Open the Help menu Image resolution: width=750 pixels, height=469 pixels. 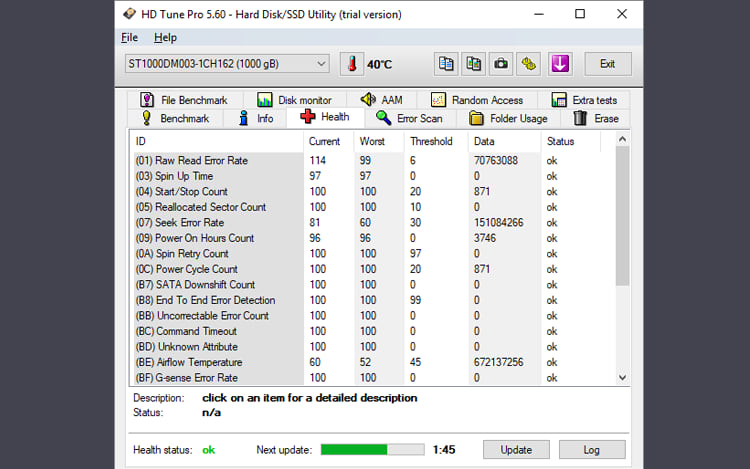pos(165,37)
